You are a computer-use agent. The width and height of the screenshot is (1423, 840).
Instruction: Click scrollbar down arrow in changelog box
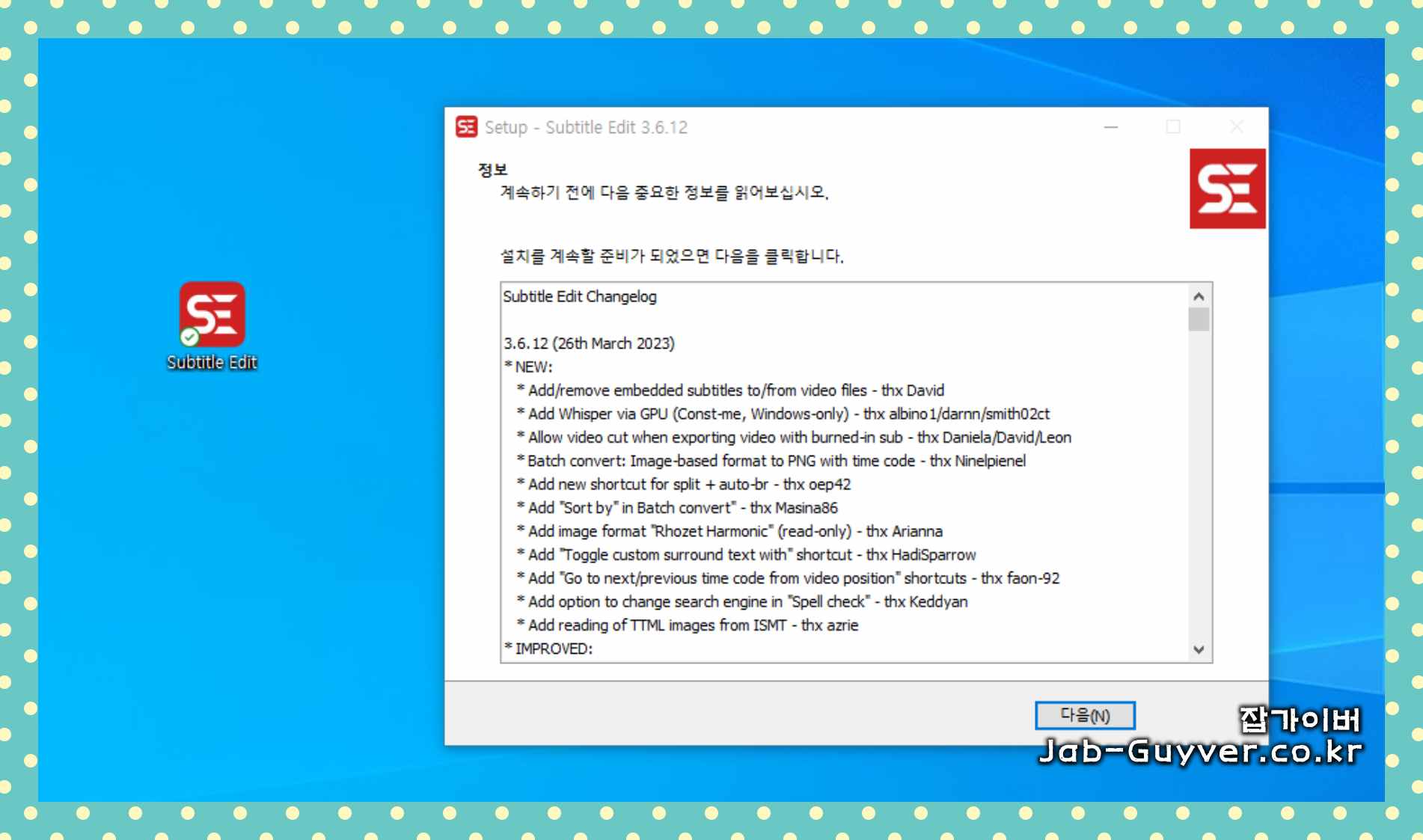(x=1199, y=649)
